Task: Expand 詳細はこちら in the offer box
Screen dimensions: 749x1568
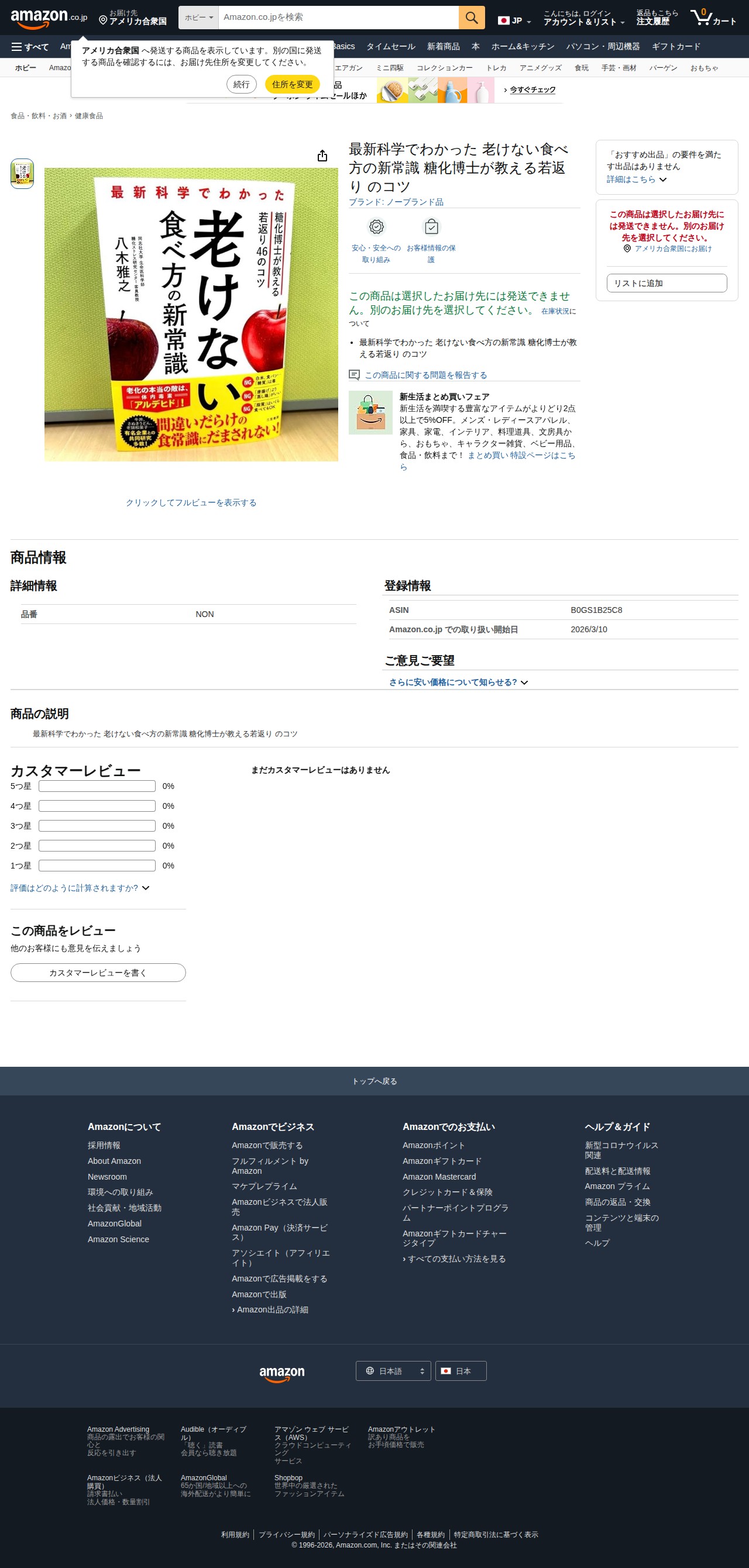Action: click(x=636, y=180)
